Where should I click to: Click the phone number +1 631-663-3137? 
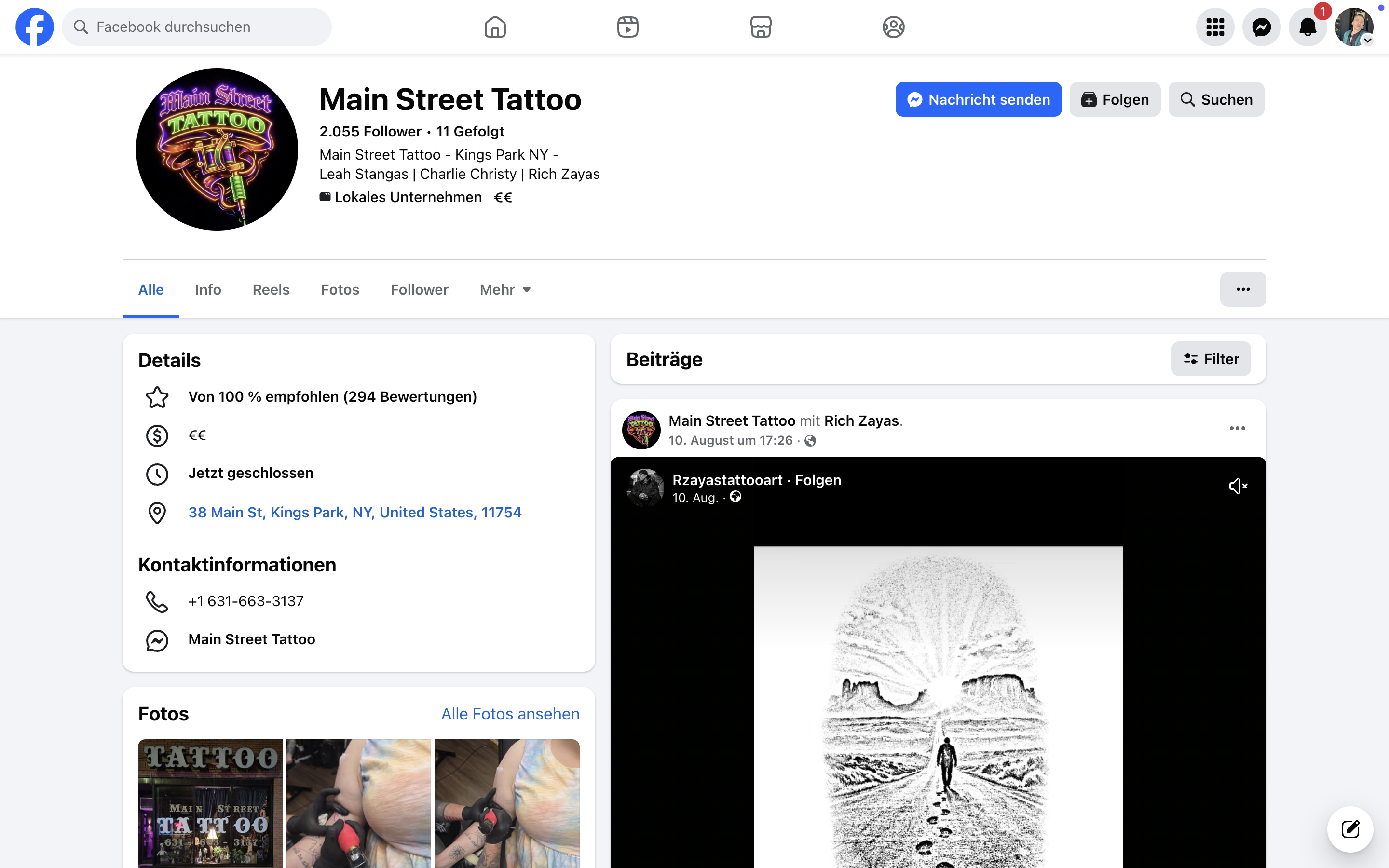point(246,601)
